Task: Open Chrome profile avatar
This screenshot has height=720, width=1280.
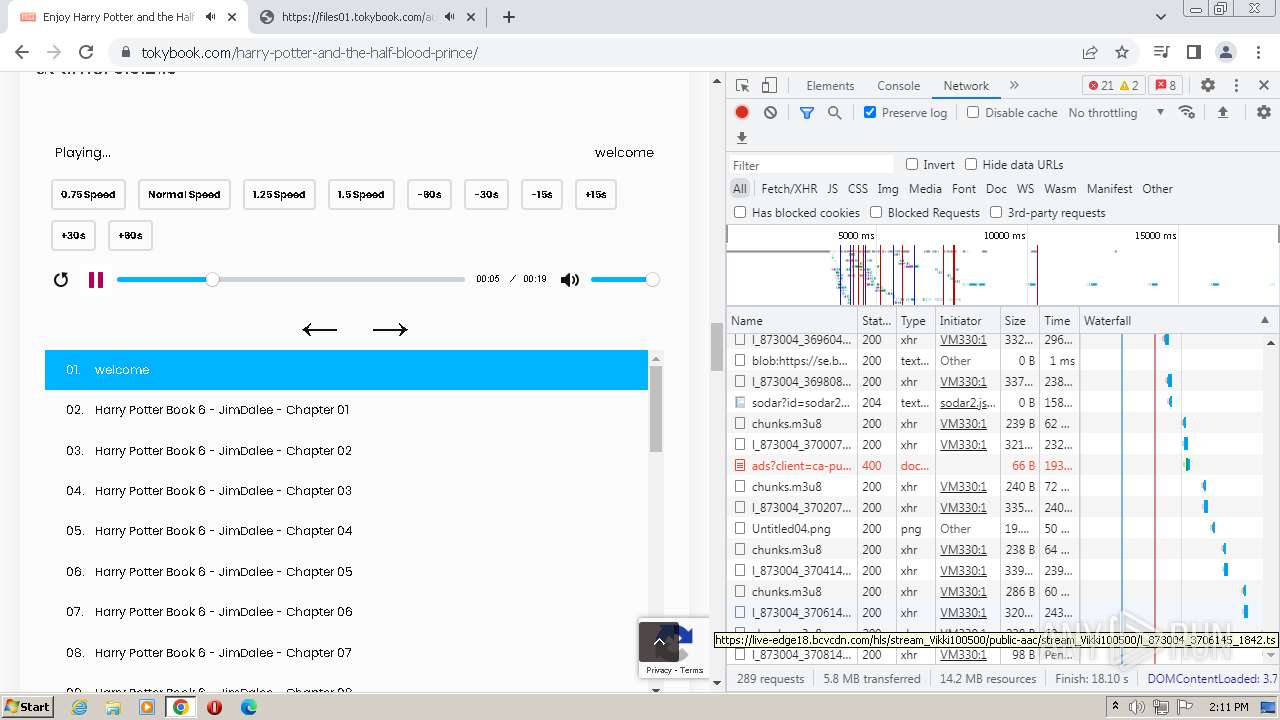Action: pyautogui.click(x=1226, y=52)
